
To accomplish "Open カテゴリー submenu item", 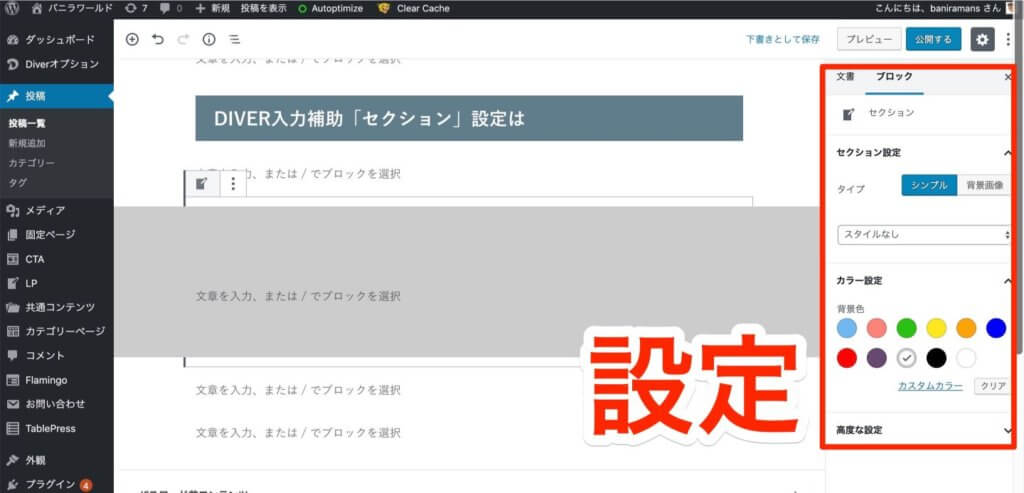I will 31,163.
